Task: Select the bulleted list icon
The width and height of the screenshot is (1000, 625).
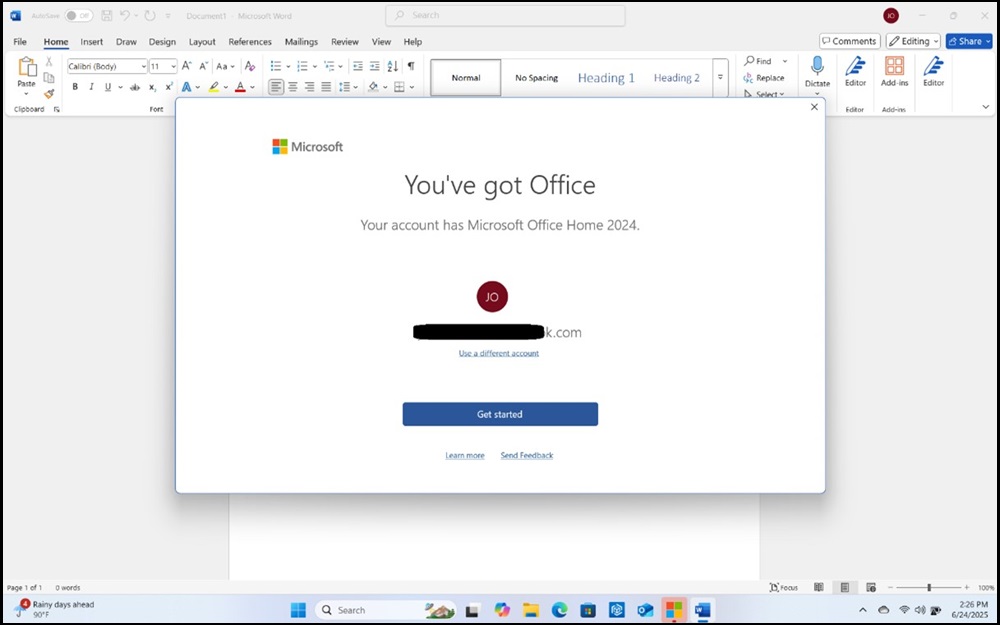Action: pyautogui.click(x=274, y=66)
